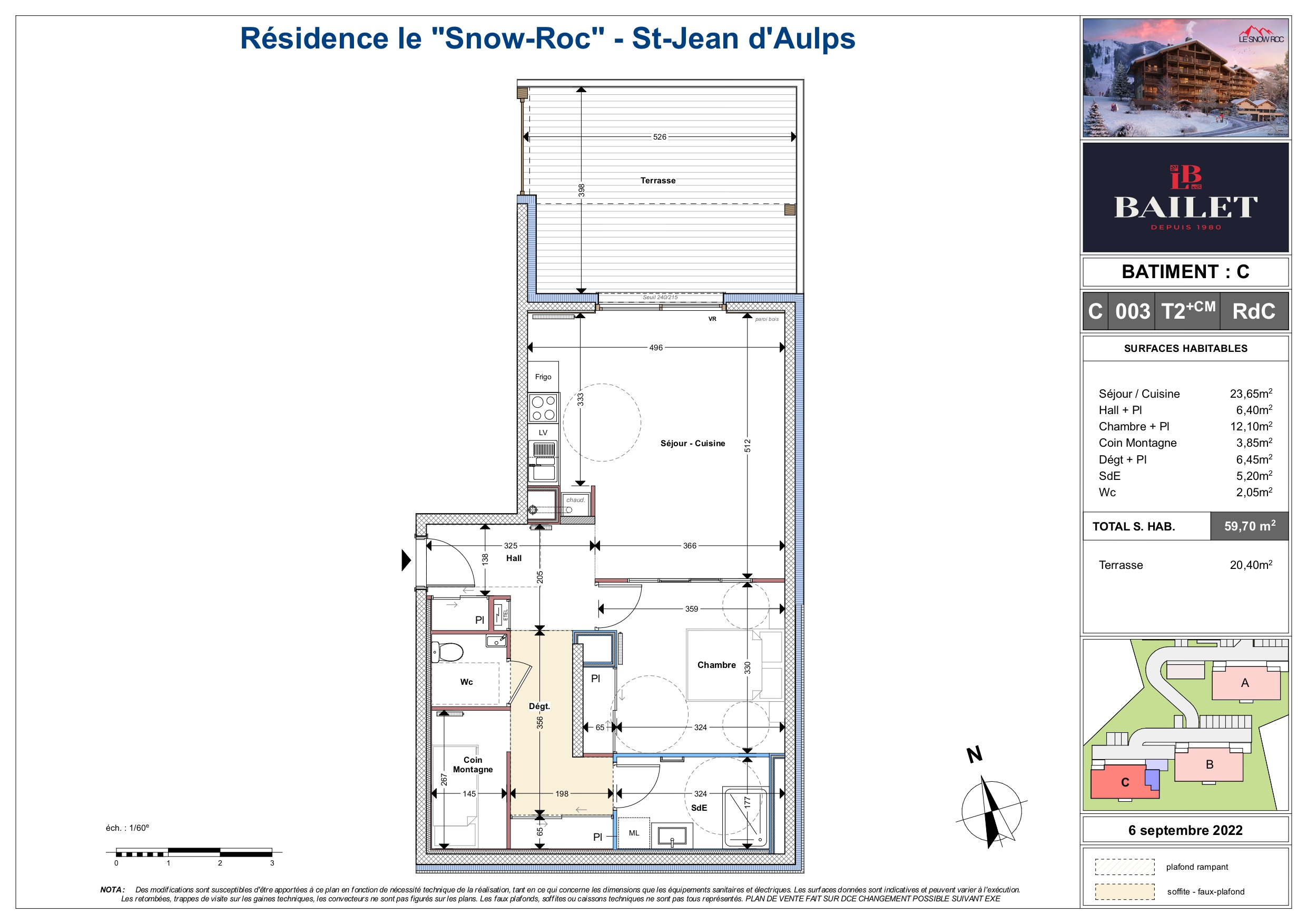Click the toilet symbol in Wc
The image size is (1307, 924).
448,652
